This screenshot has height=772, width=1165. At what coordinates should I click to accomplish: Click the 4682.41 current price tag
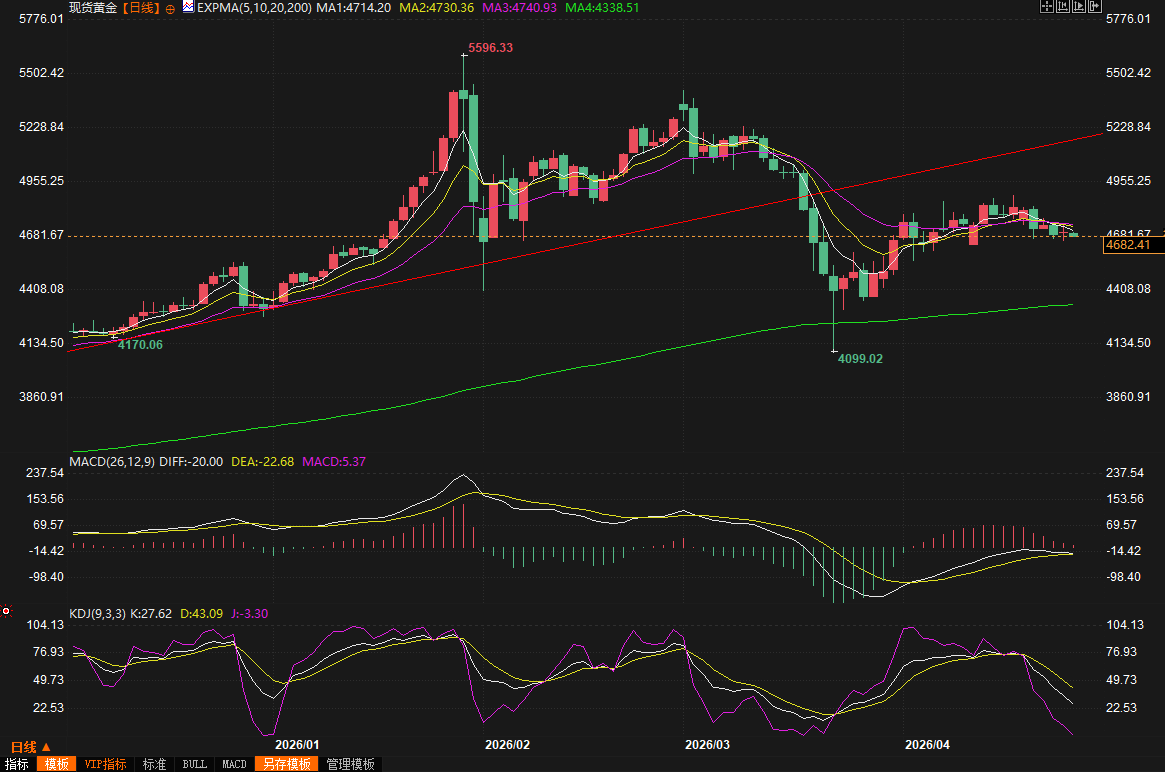(x=1134, y=244)
